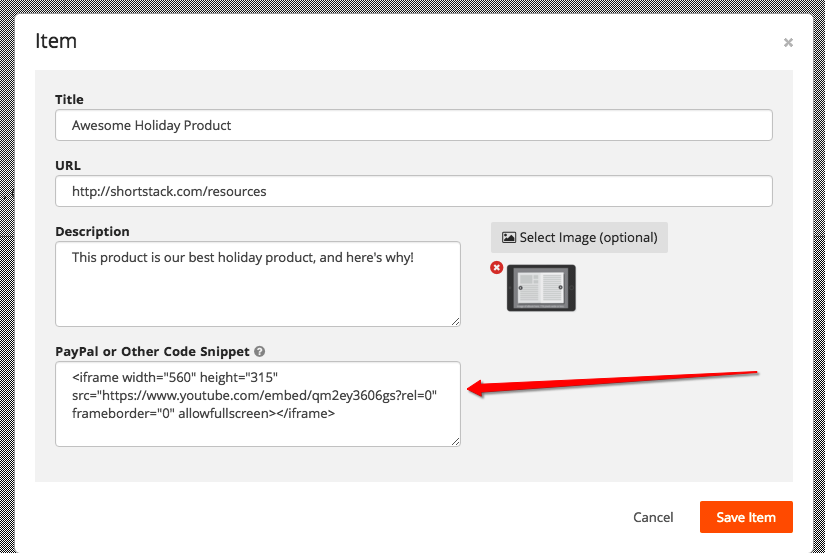Screen dimensions: 825x553
Task: Close the Item dialog with the X
Action: (788, 43)
